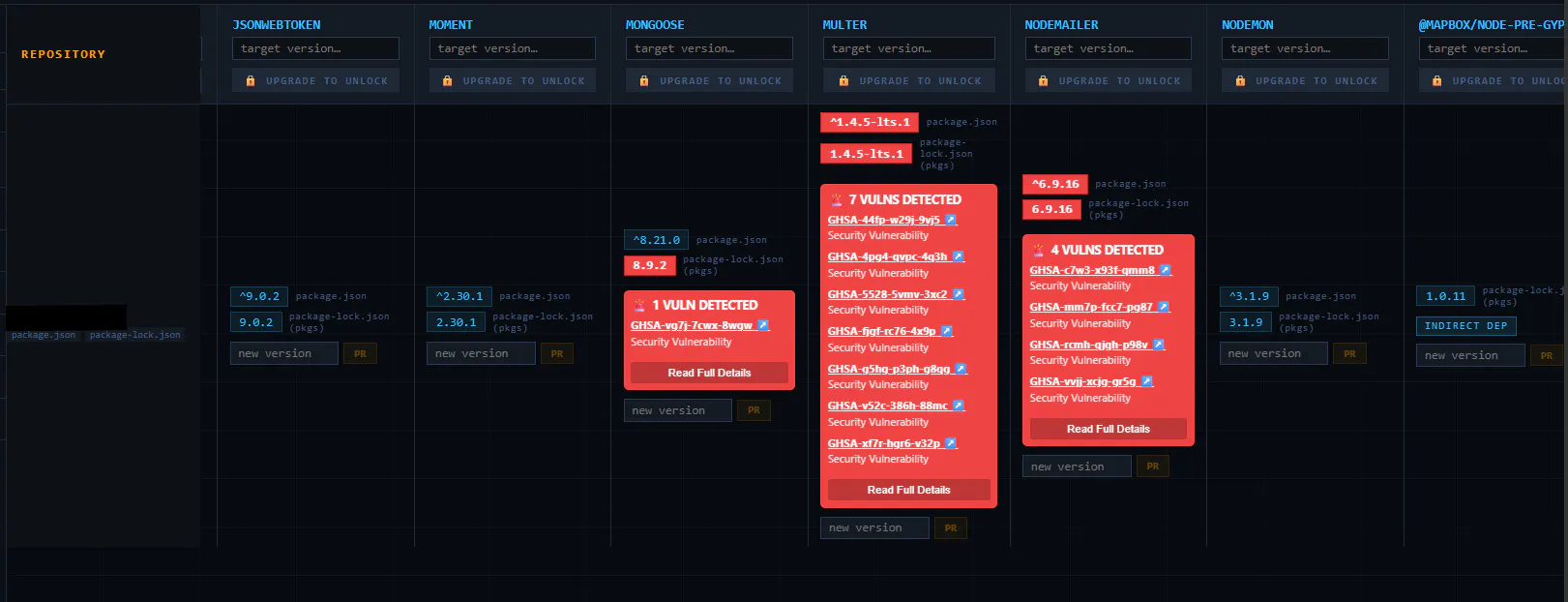The image size is (1568, 602).
Task: Select package-lock.json tag in repository row
Action: (134, 335)
